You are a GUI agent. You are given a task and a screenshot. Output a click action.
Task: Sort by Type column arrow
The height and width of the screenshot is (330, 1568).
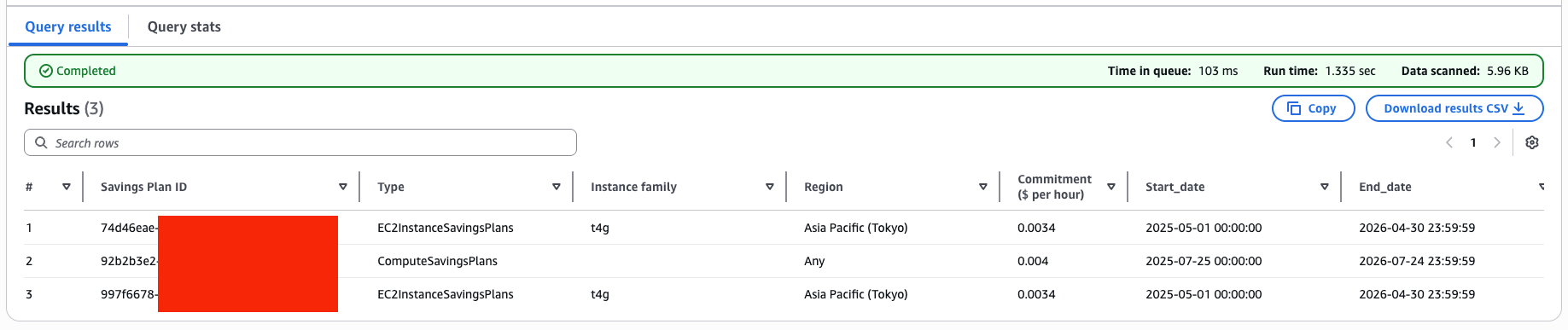(557, 187)
